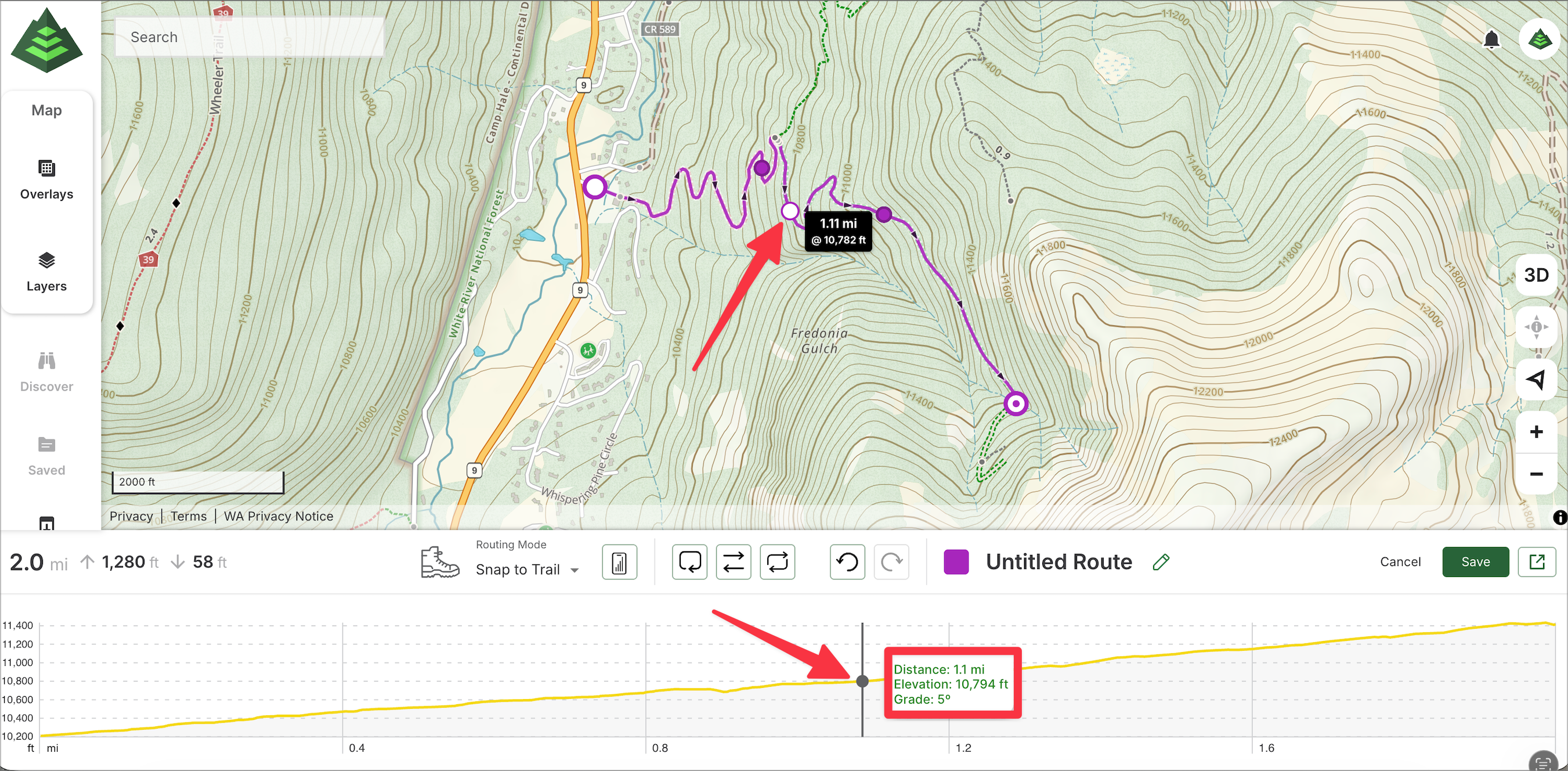1568x771 pixels.
Task: Open the hiking boot activity selector
Action: pyautogui.click(x=439, y=561)
